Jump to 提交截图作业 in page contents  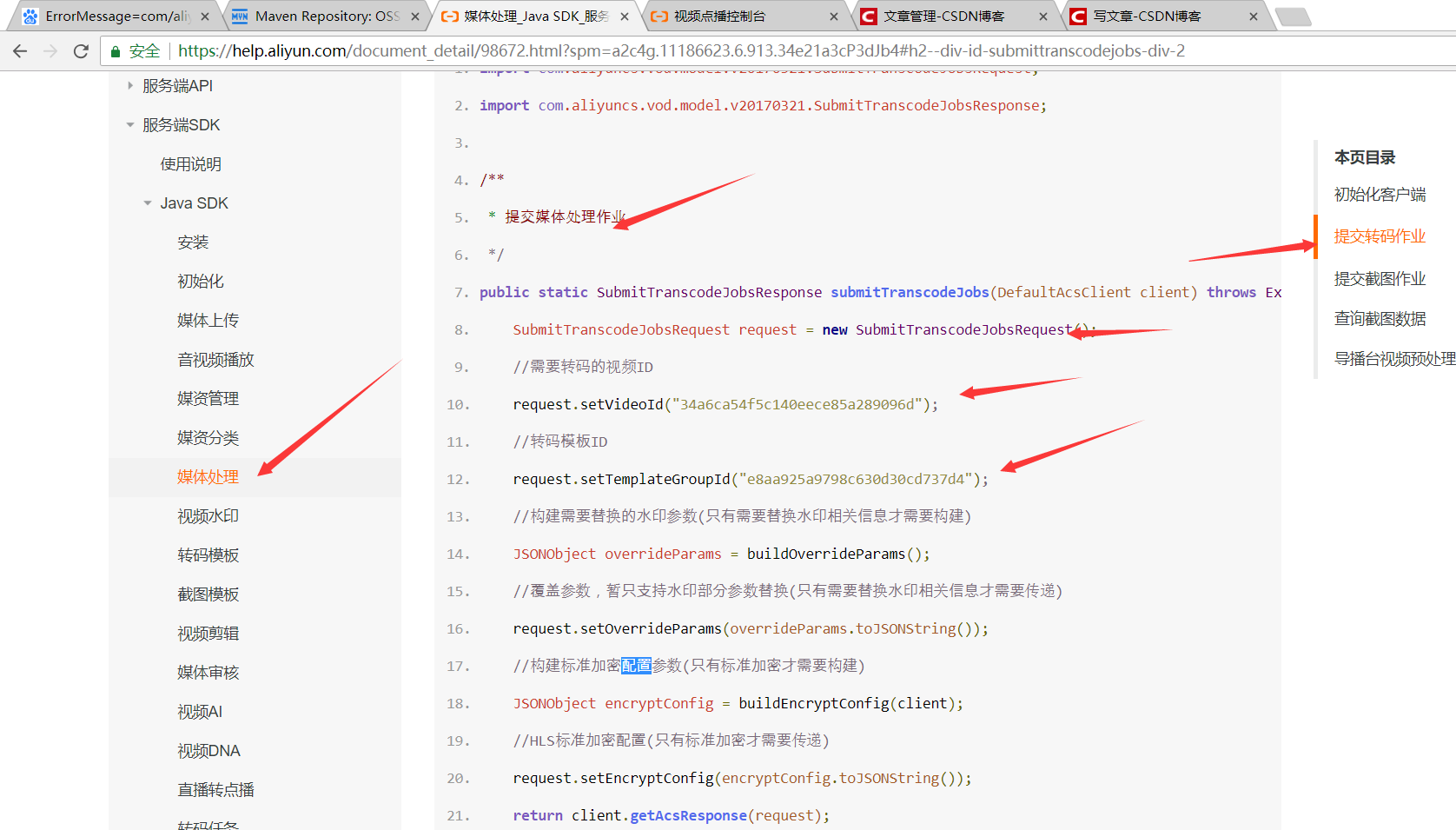pyautogui.click(x=1380, y=279)
